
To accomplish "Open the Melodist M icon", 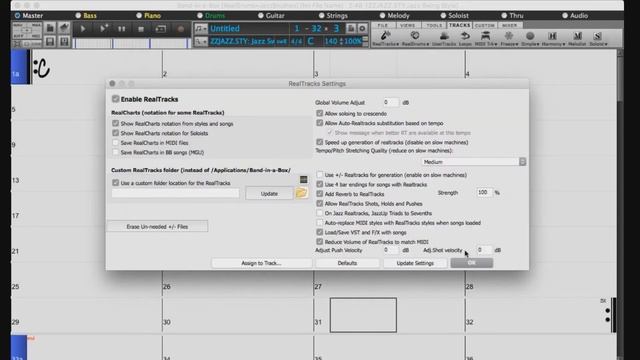I will coord(577,38).
